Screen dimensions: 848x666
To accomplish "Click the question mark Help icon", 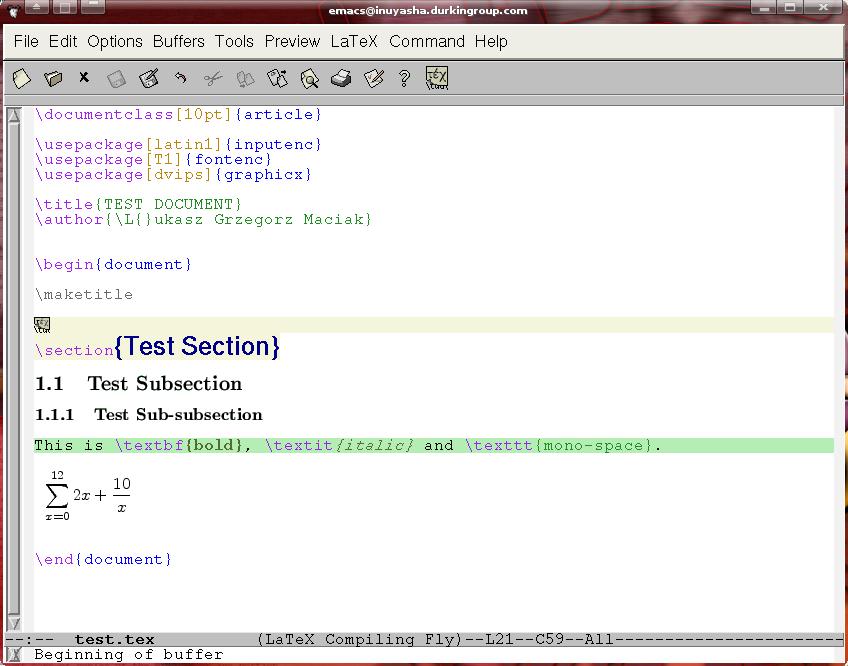I will (x=404, y=78).
